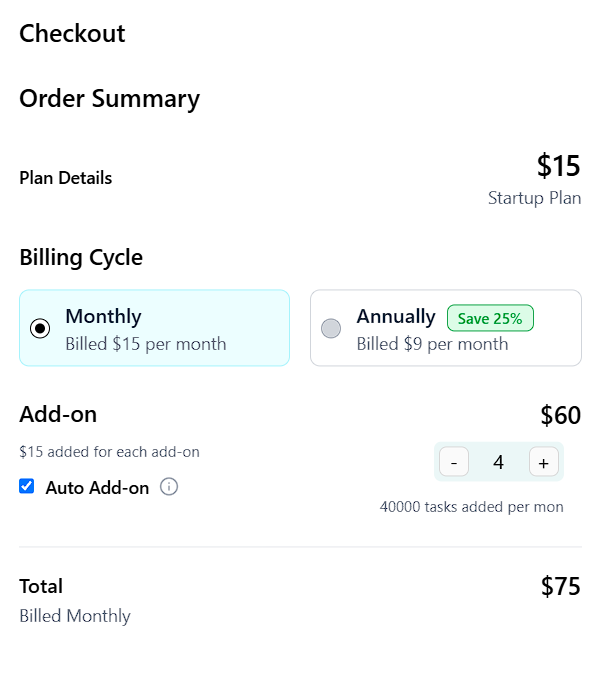Click the Startup Plan text
Screen dimensions: 610x700
(534, 197)
